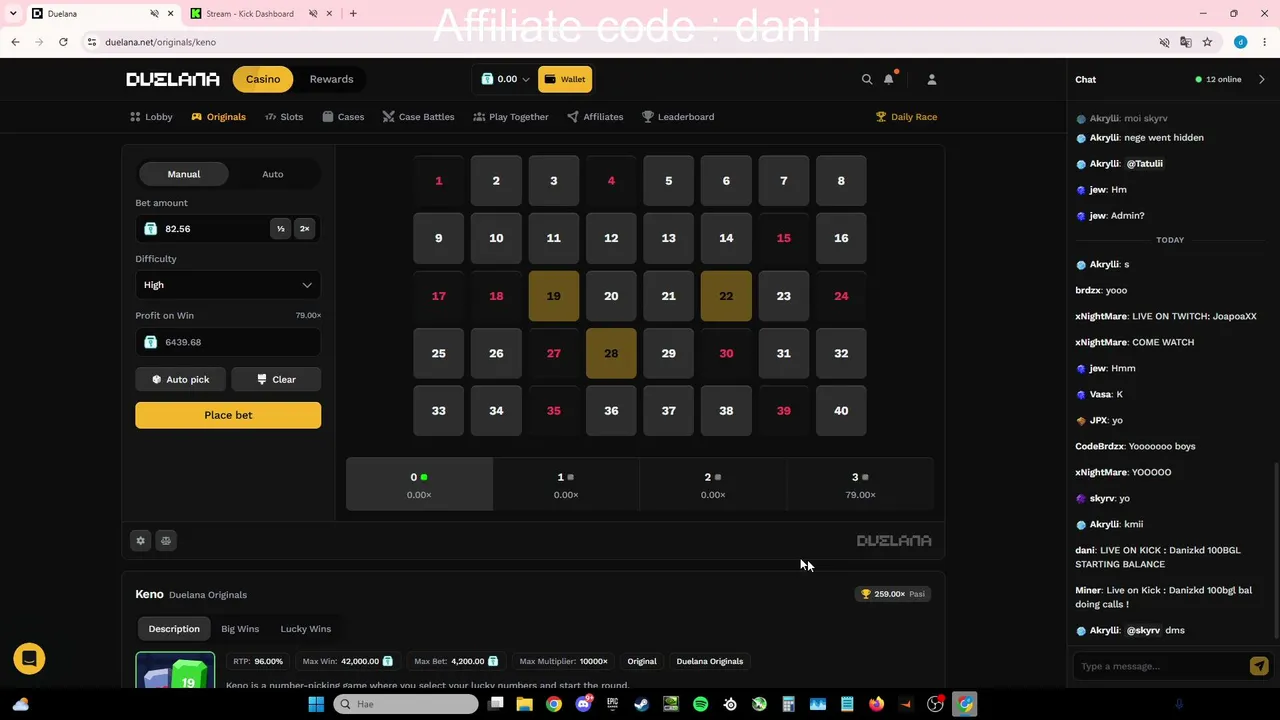Select the Big Wins tab
The width and height of the screenshot is (1280, 720).
point(240,629)
